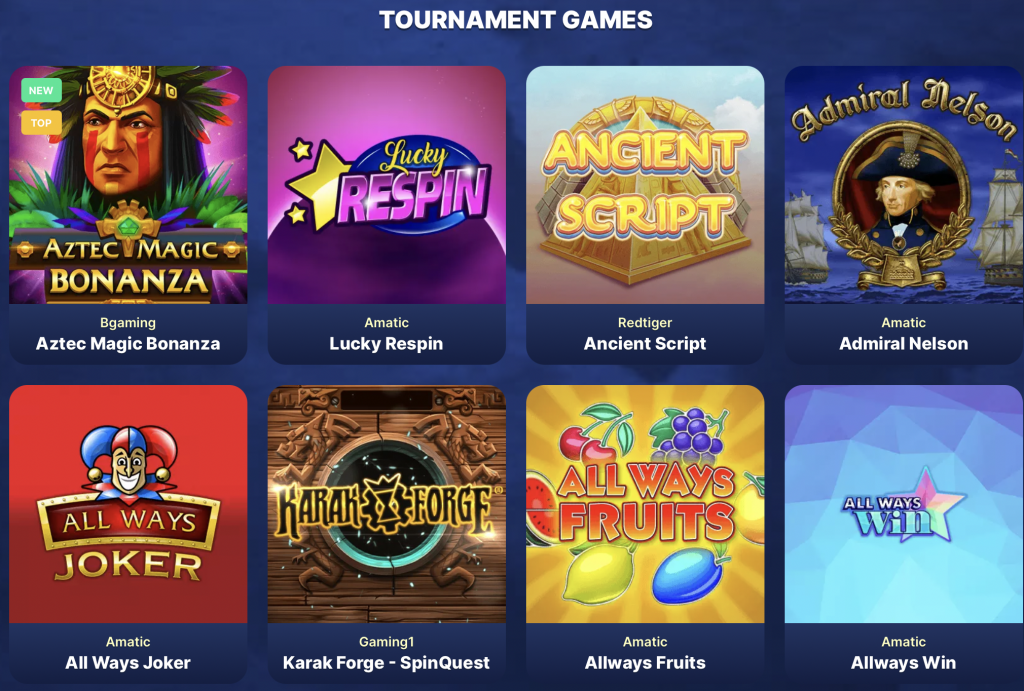The height and width of the screenshot is (691, 1024).
Task: Click the Admiral Nelson title text
Action: click(904, 344)
